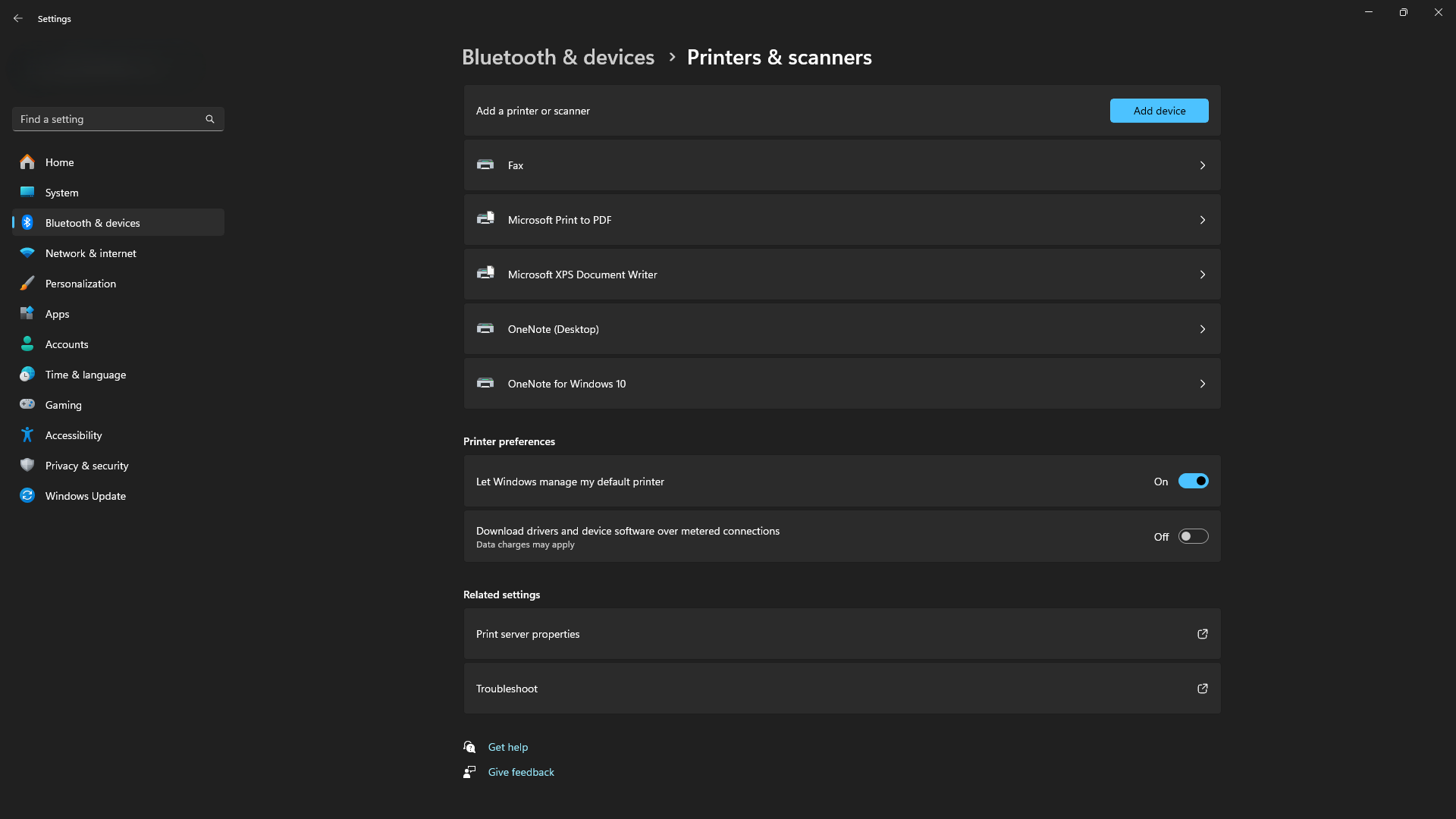Click the Home icon in the sidebar

pyautogui.click(x=27, y=162)
